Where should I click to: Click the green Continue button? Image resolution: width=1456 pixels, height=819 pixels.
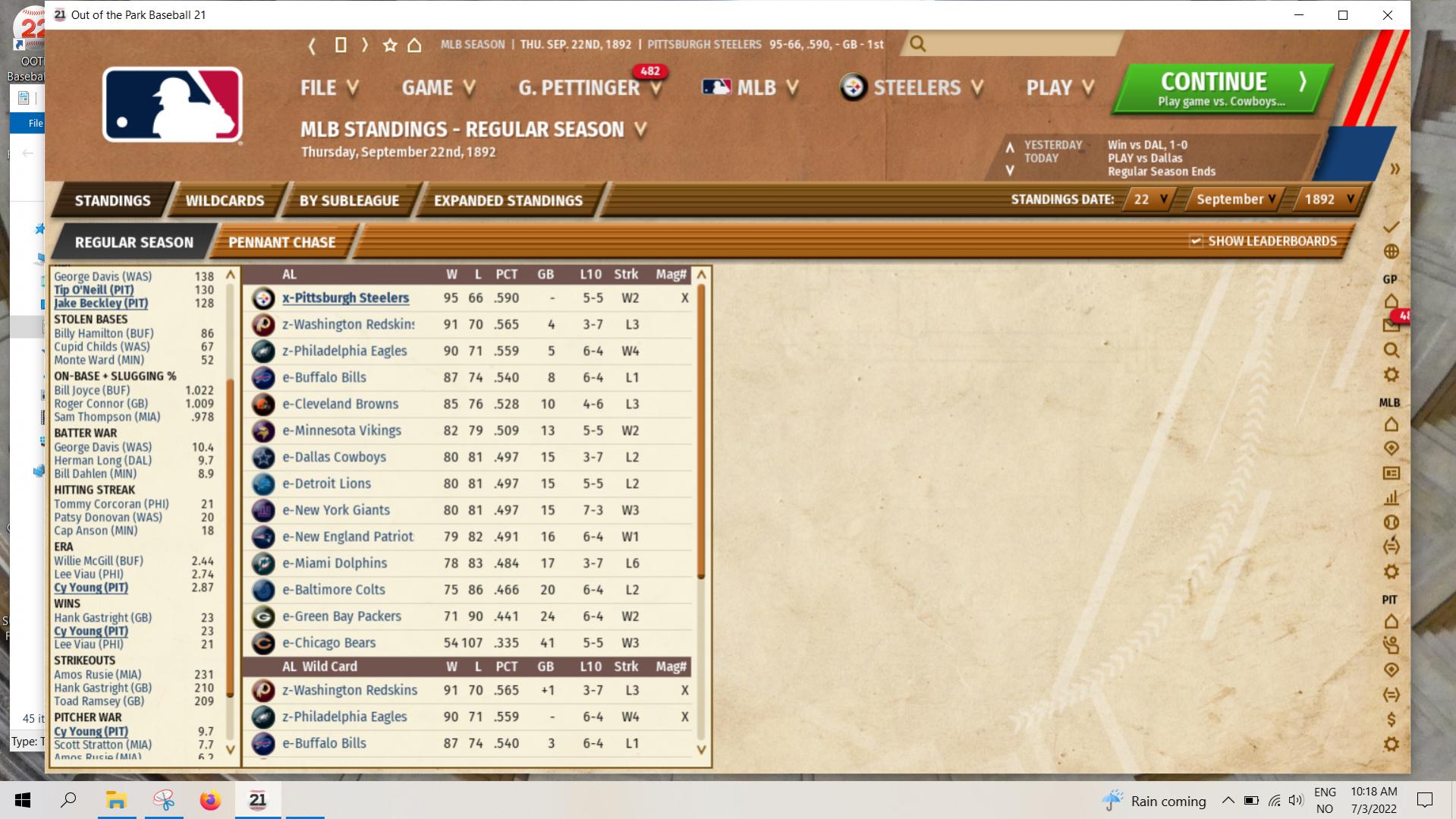[x=1222, y=89]
